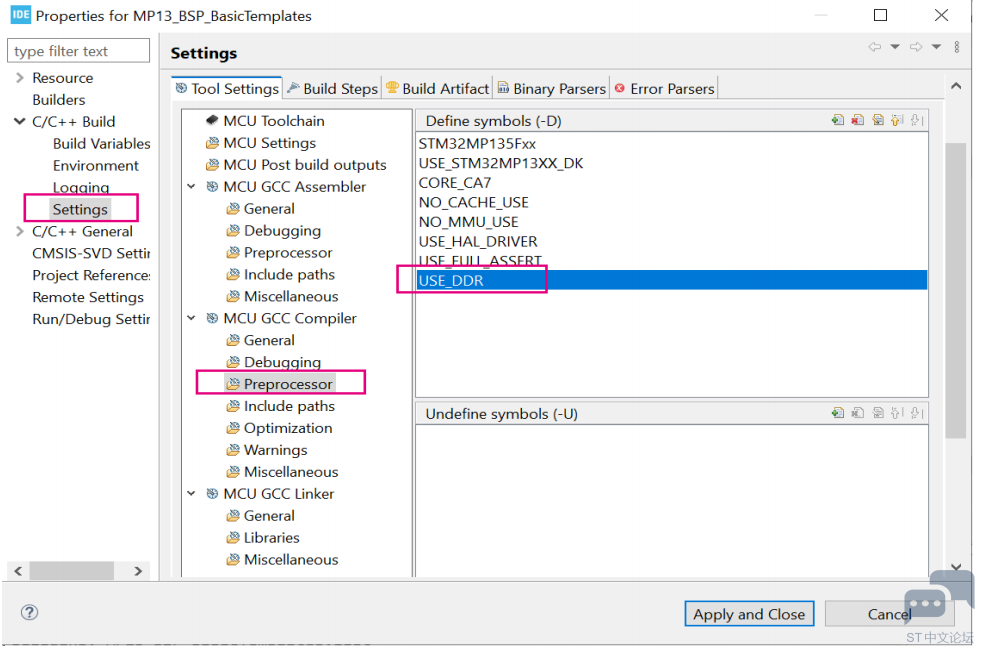Select USE_STM32MP13XX_DK define symbol

pos(501,163)
